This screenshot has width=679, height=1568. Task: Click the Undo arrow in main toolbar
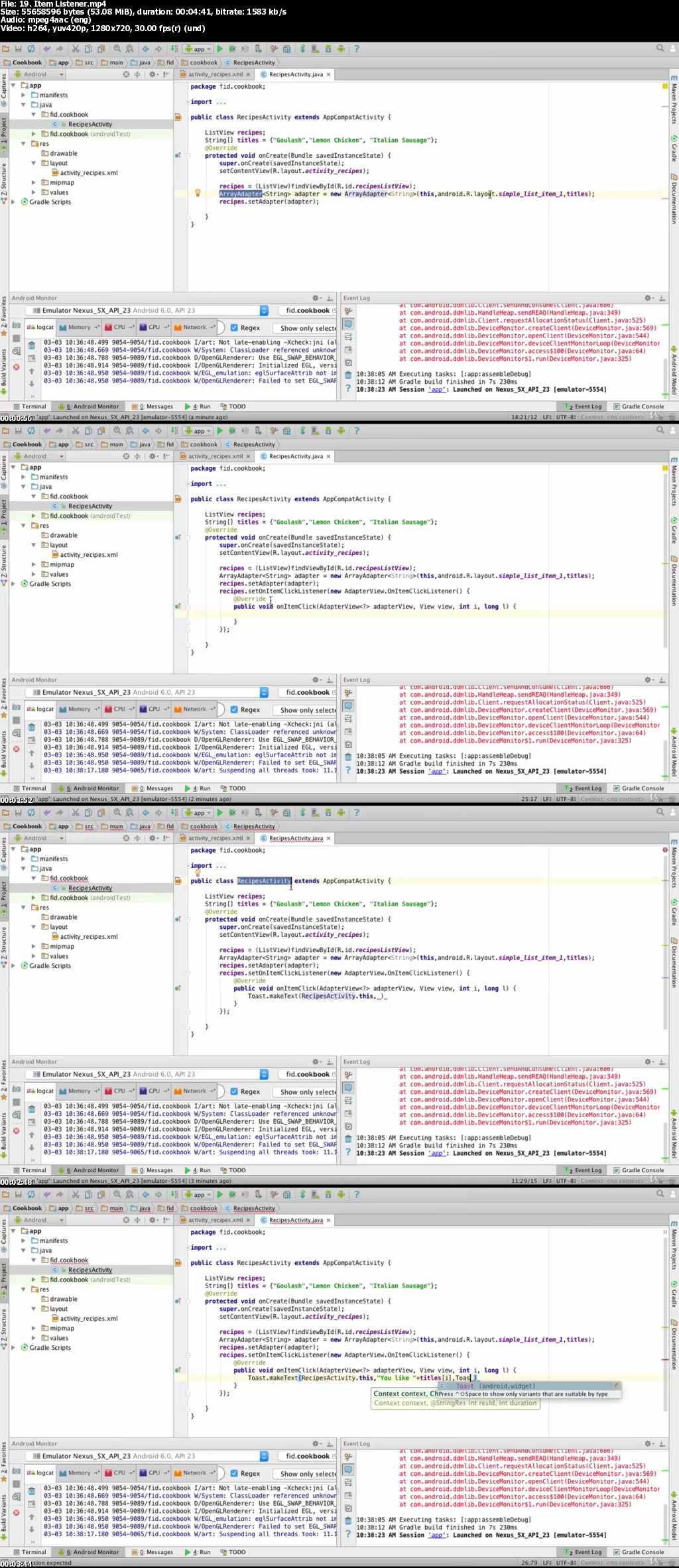(47, 49)
